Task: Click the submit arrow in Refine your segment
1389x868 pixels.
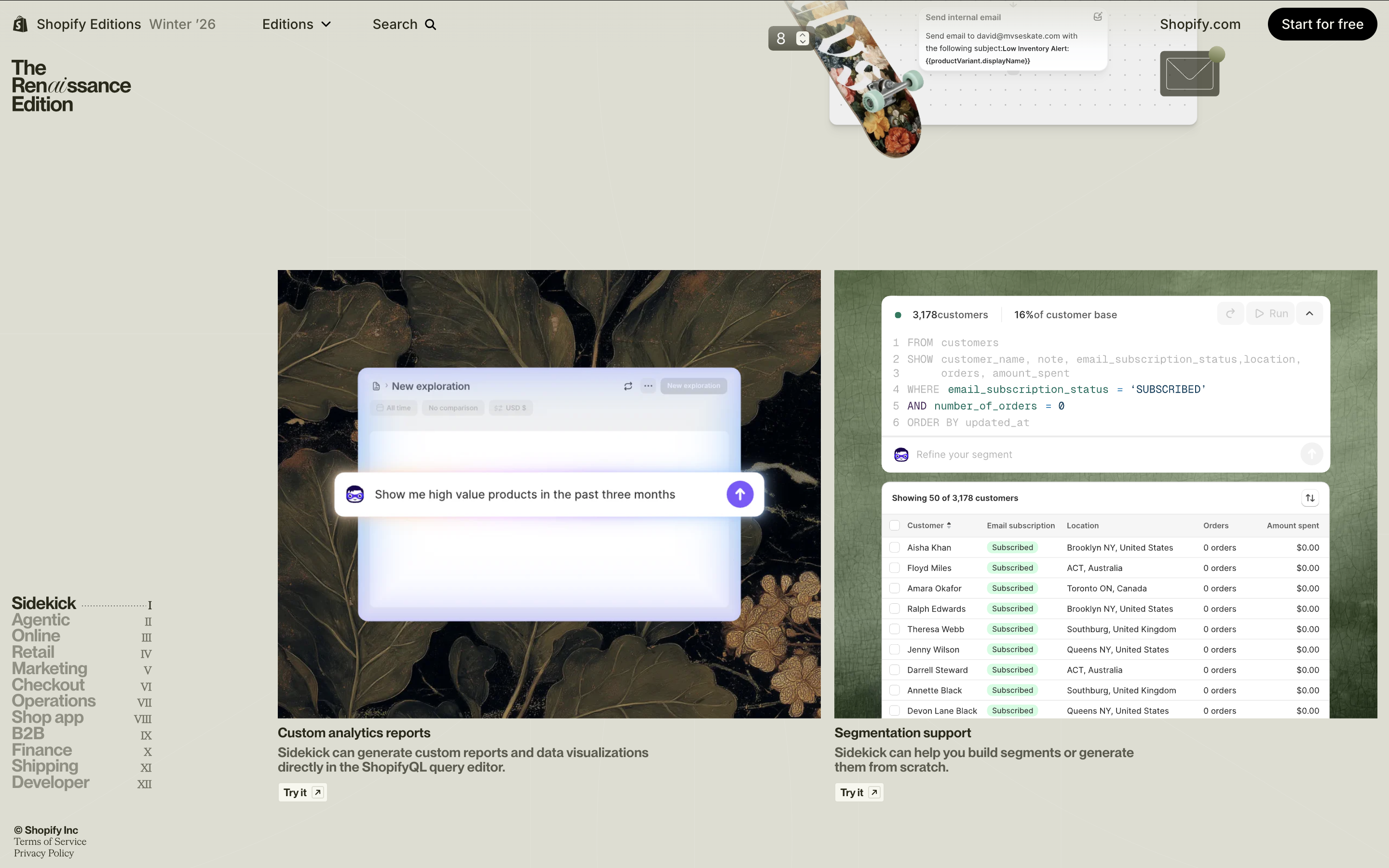Action: coord(1311,454)
